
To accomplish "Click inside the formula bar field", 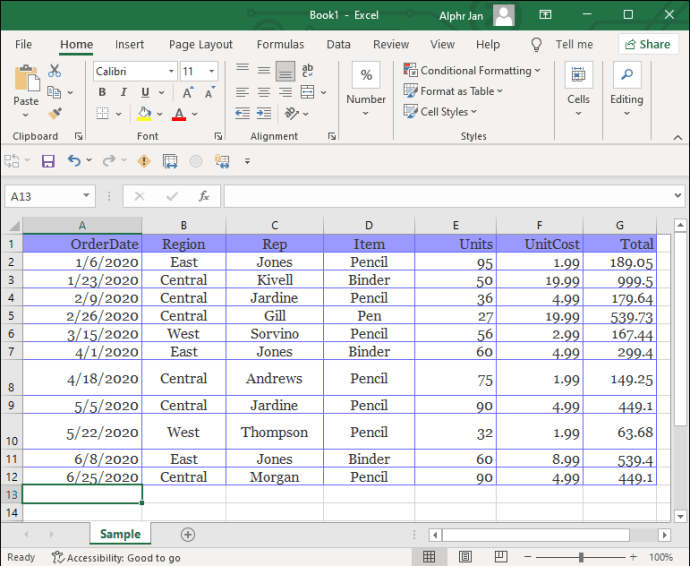I will click(440, 196).
